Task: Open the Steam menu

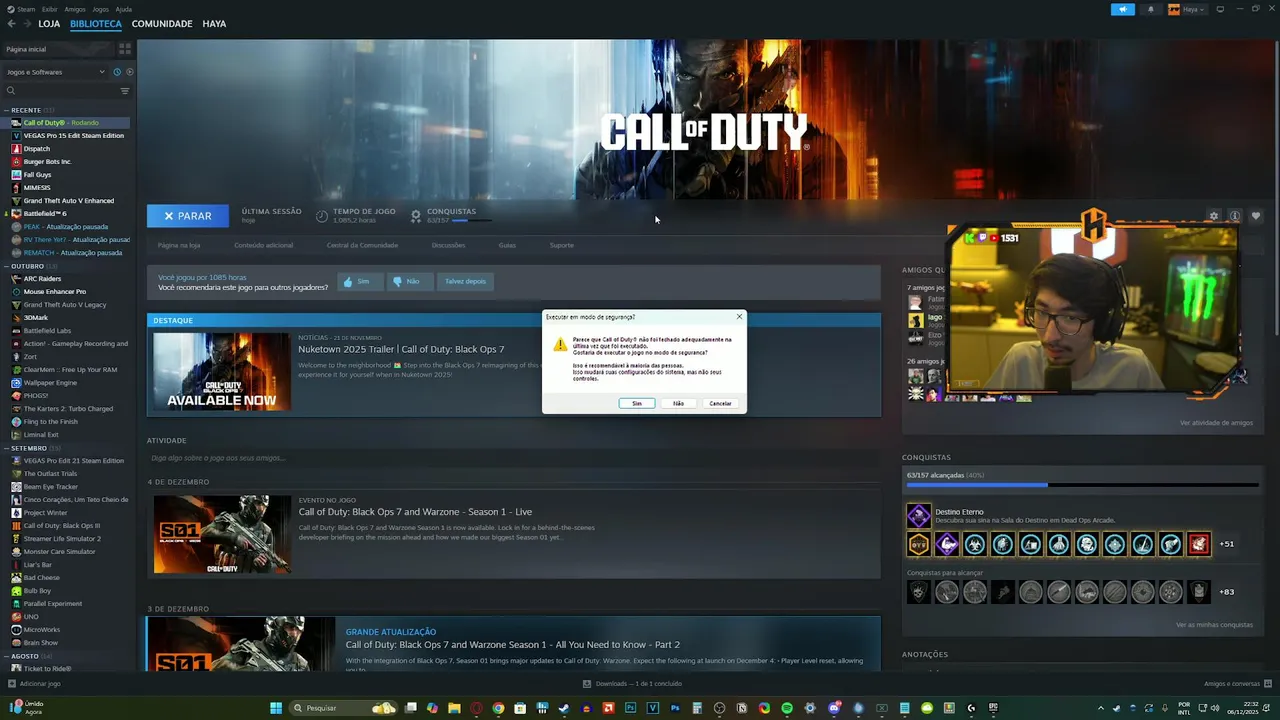Action: [20, 9]
